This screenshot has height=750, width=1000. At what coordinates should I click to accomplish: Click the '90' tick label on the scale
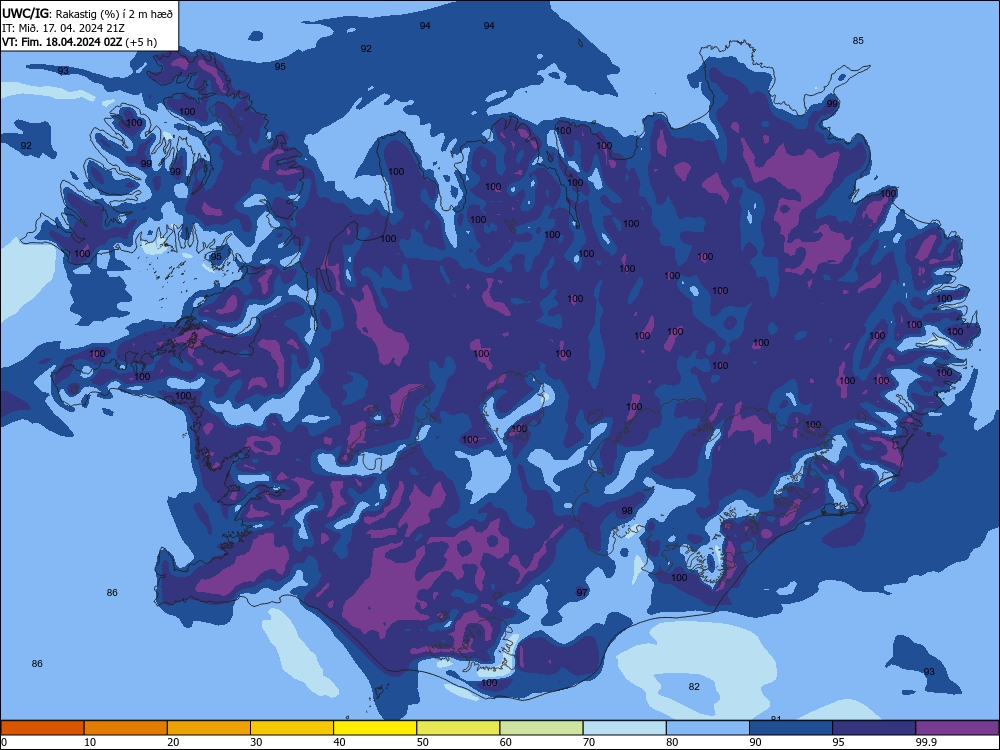pos(755,742)
